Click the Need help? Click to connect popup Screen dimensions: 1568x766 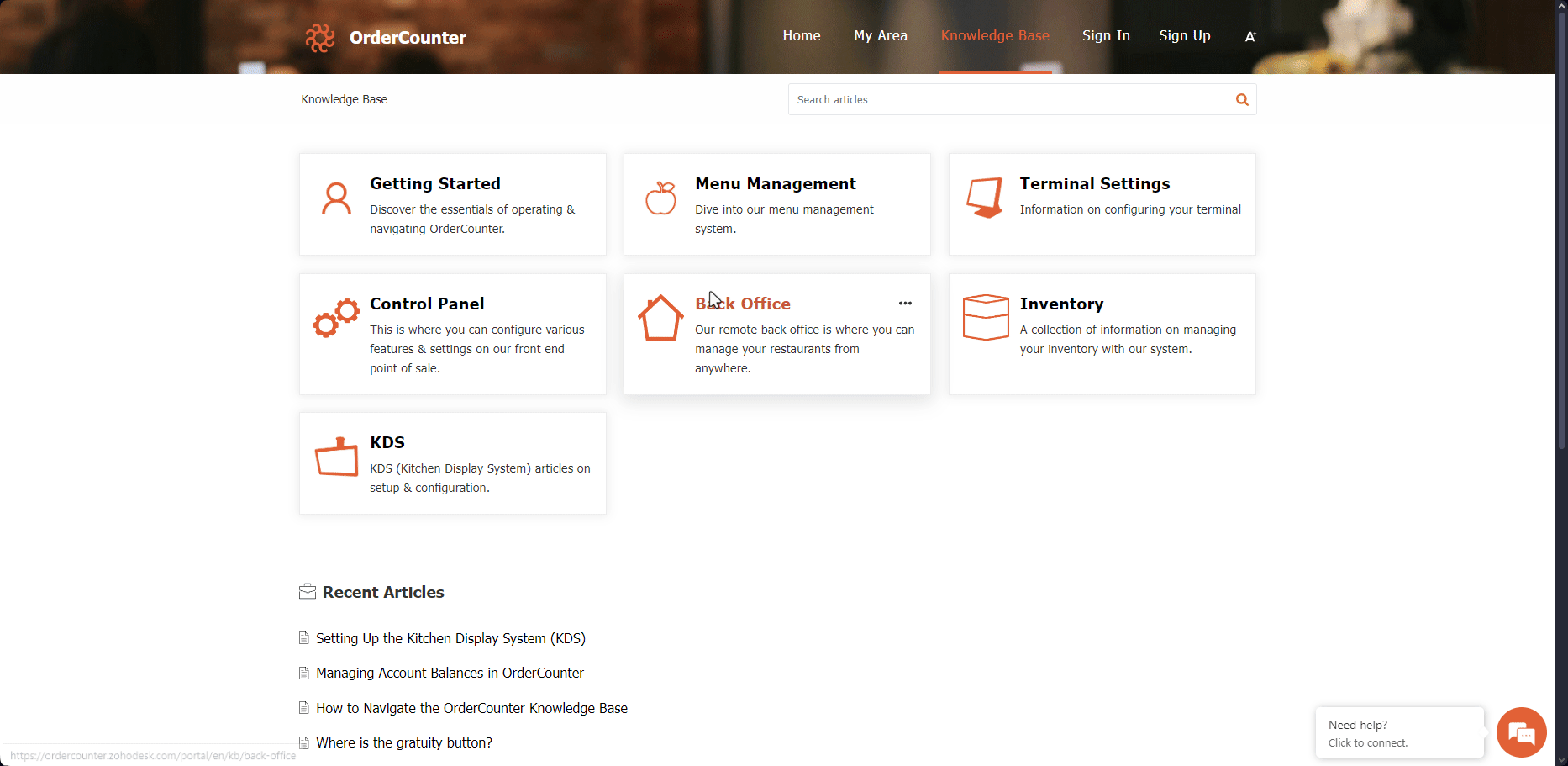[1399, 733]
